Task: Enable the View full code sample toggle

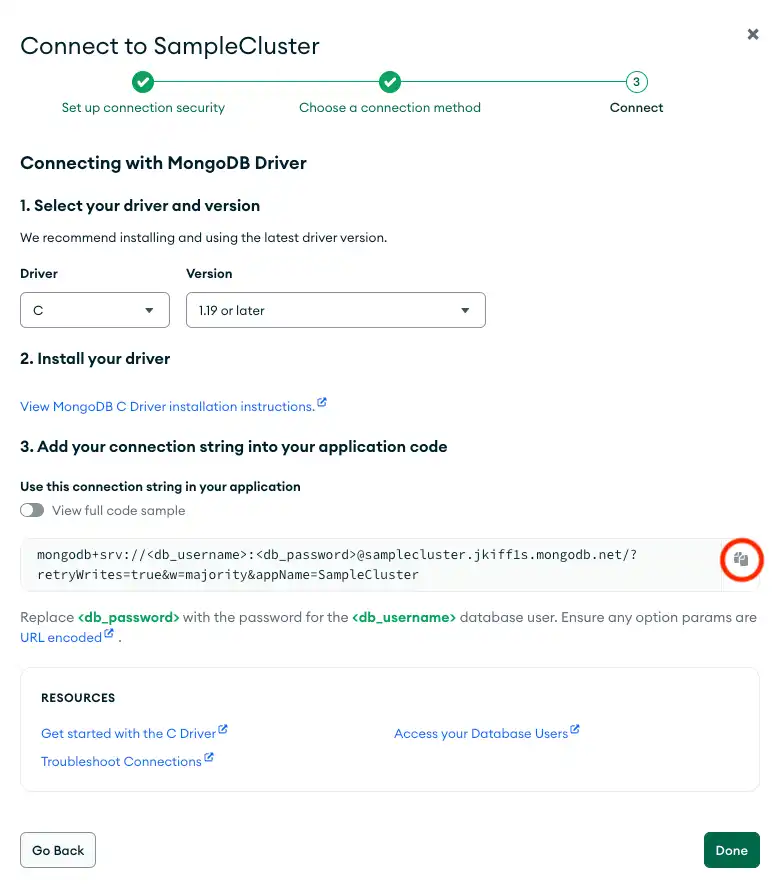Action: [x=31, y=510]
